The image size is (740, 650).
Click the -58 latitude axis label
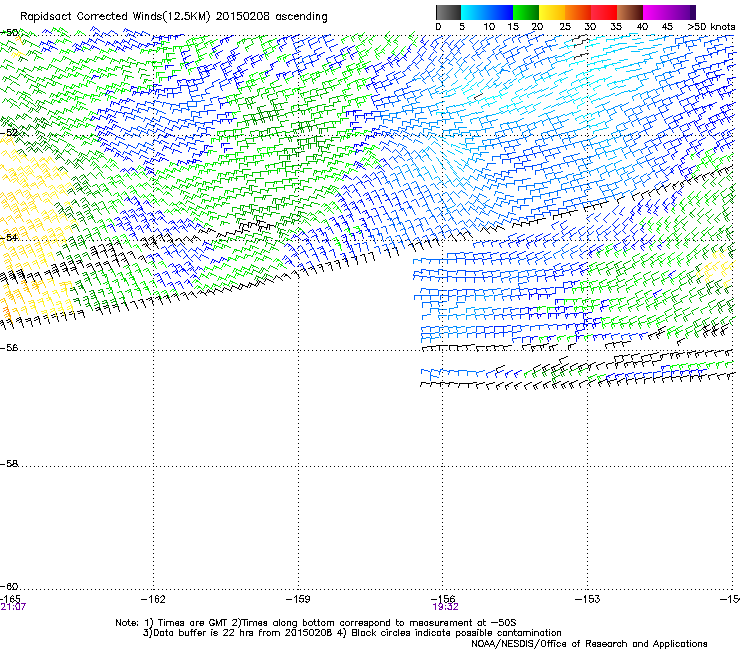click(x=9, y=464)
